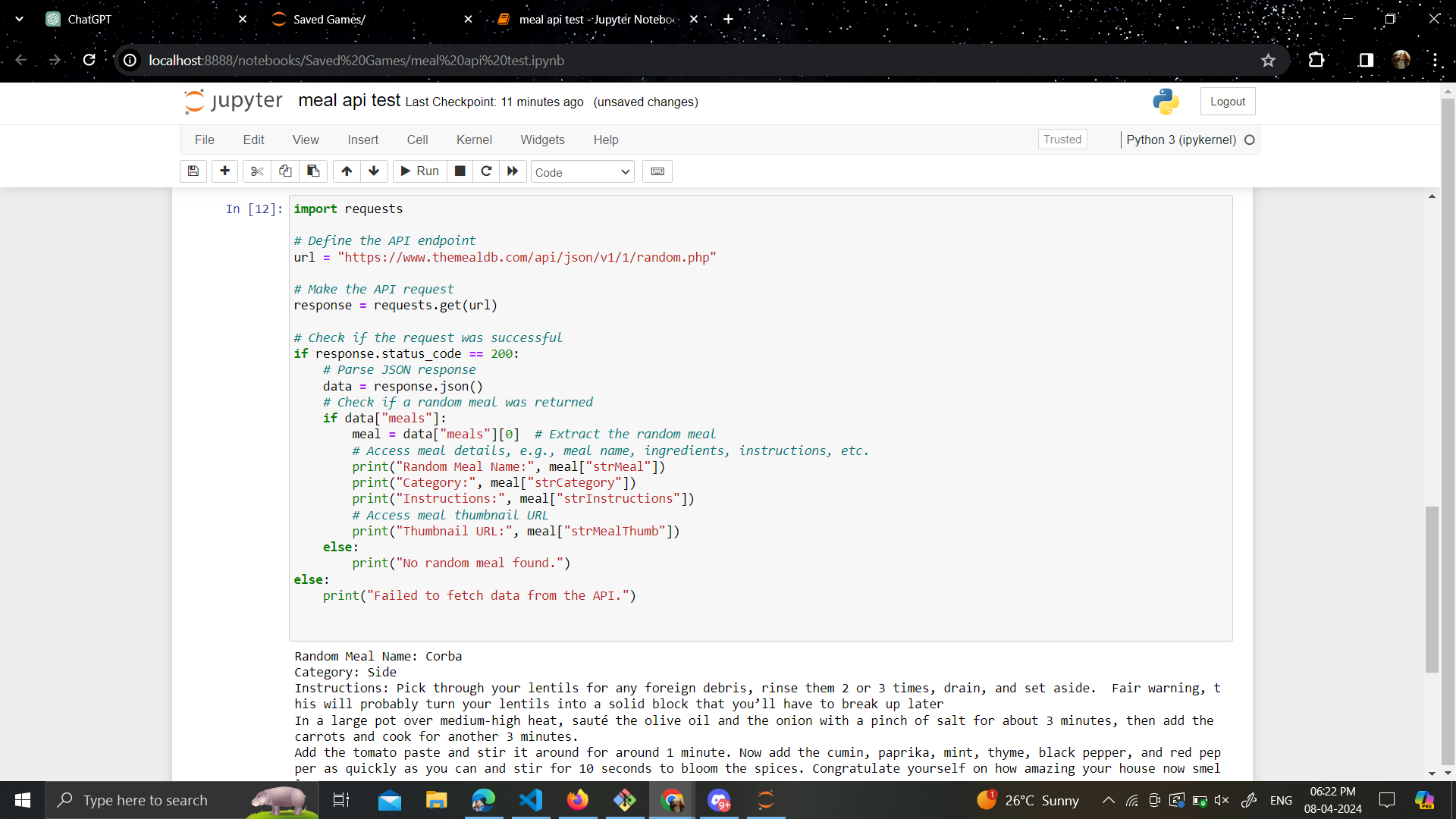Interrupt the running kernel
Screen dimensions: 1456x819
[460, 171]
